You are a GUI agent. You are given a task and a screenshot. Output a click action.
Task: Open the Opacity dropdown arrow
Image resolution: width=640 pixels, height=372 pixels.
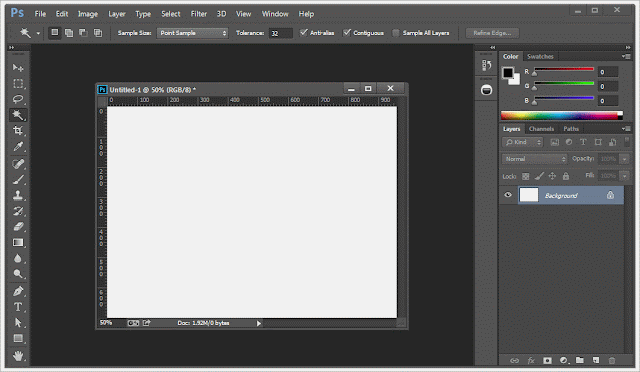(624, 159)
